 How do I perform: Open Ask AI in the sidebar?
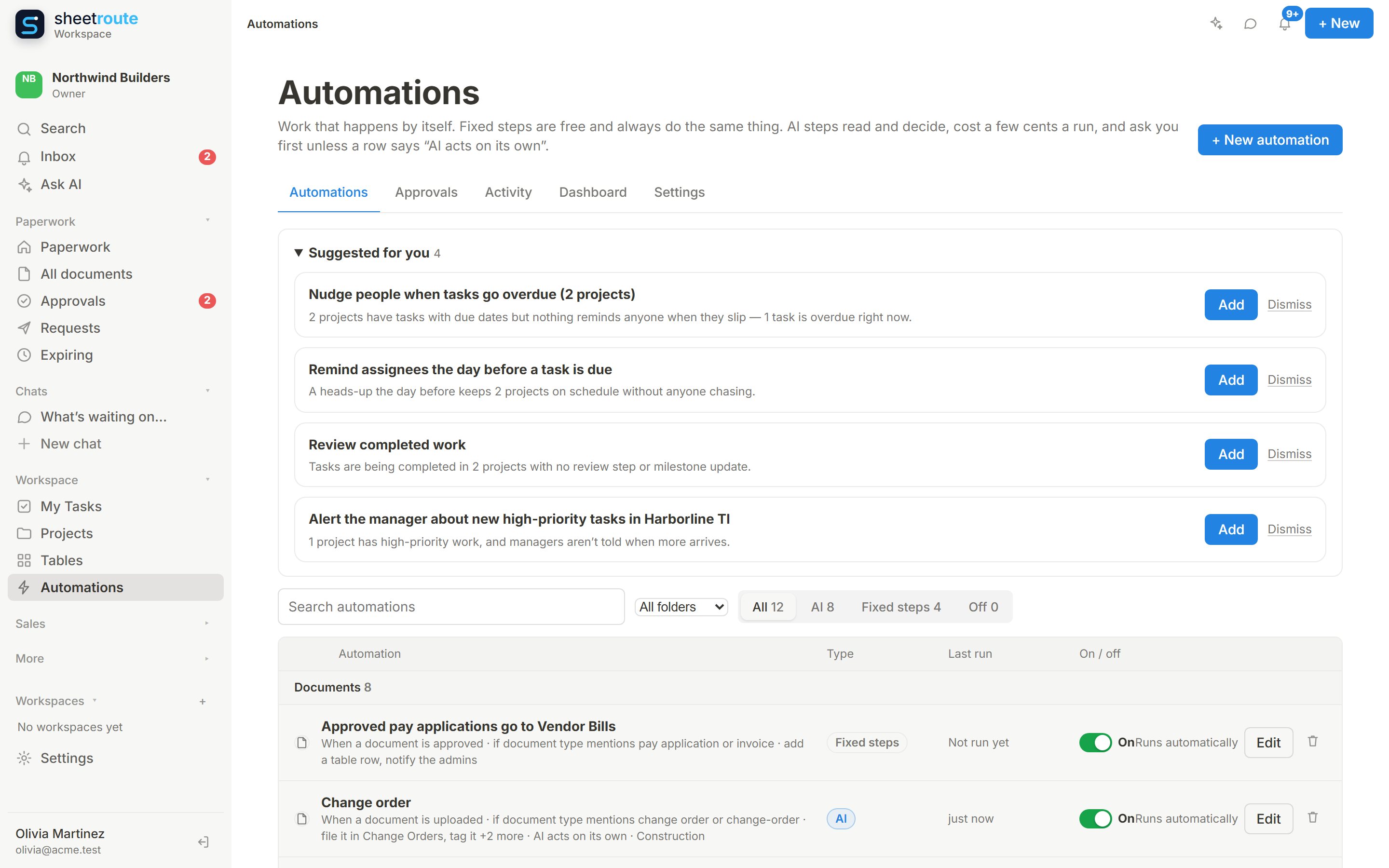[x=115, y=184]
